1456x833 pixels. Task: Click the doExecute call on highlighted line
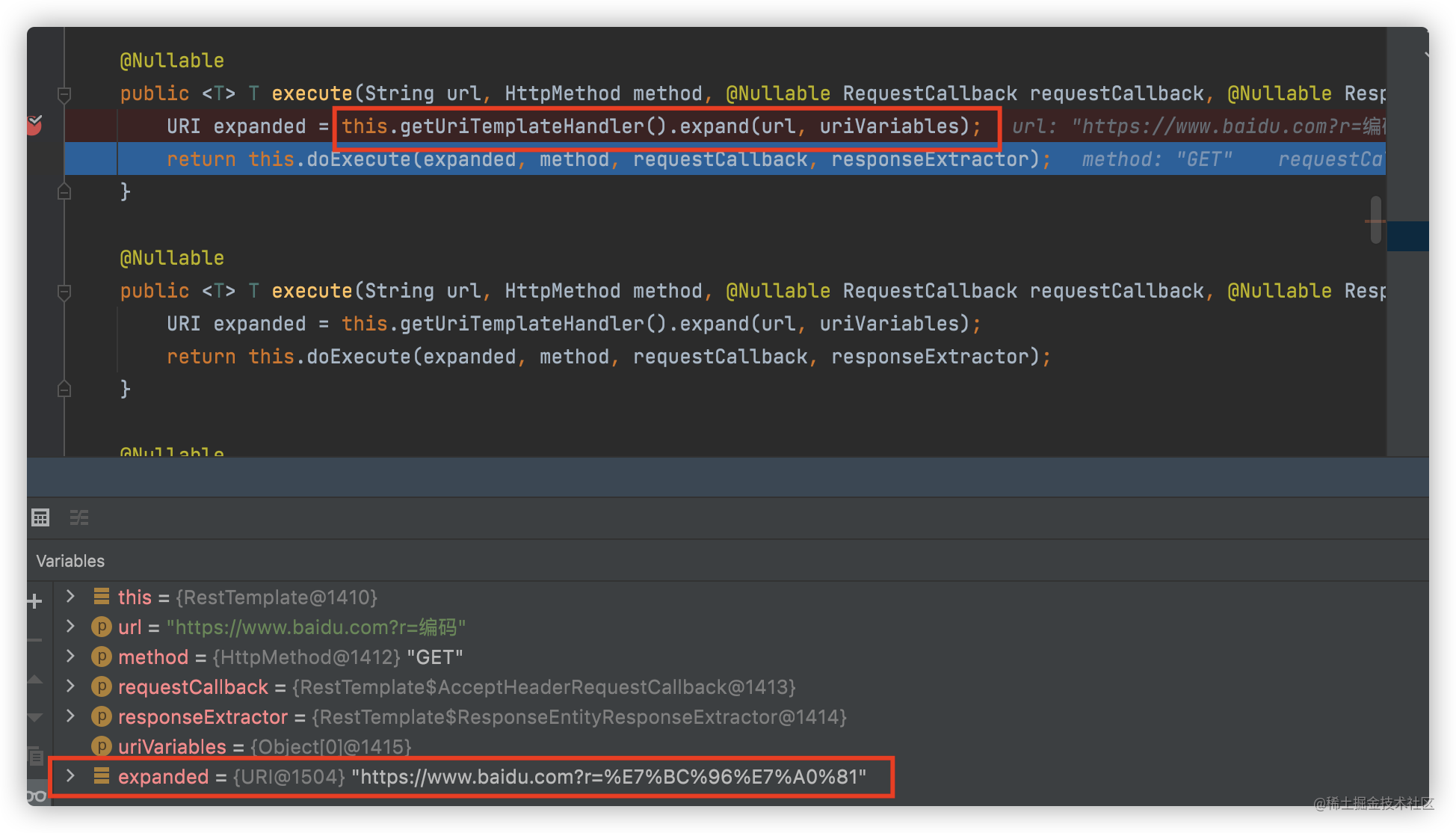359,159
